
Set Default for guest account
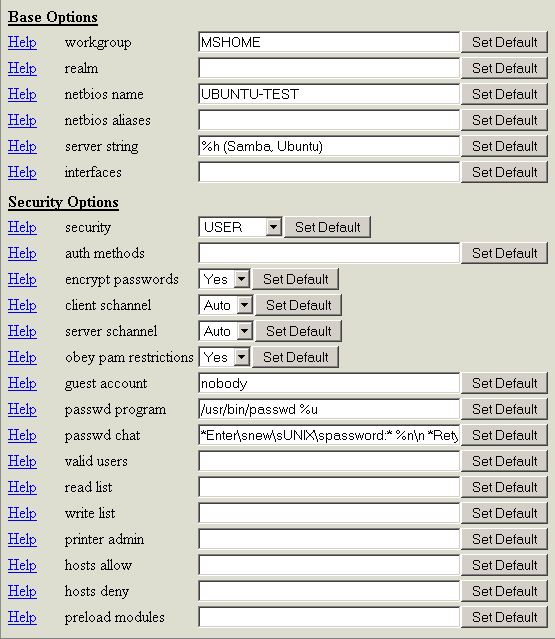(x=504, y=383)
